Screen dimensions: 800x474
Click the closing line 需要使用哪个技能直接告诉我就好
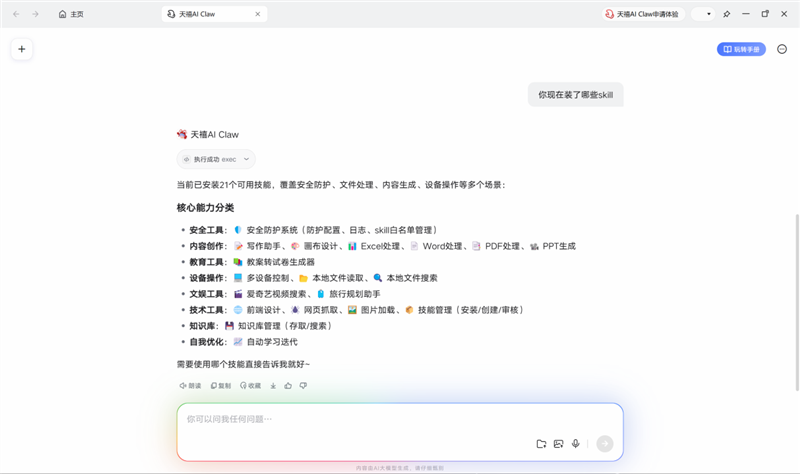(243, 364)
